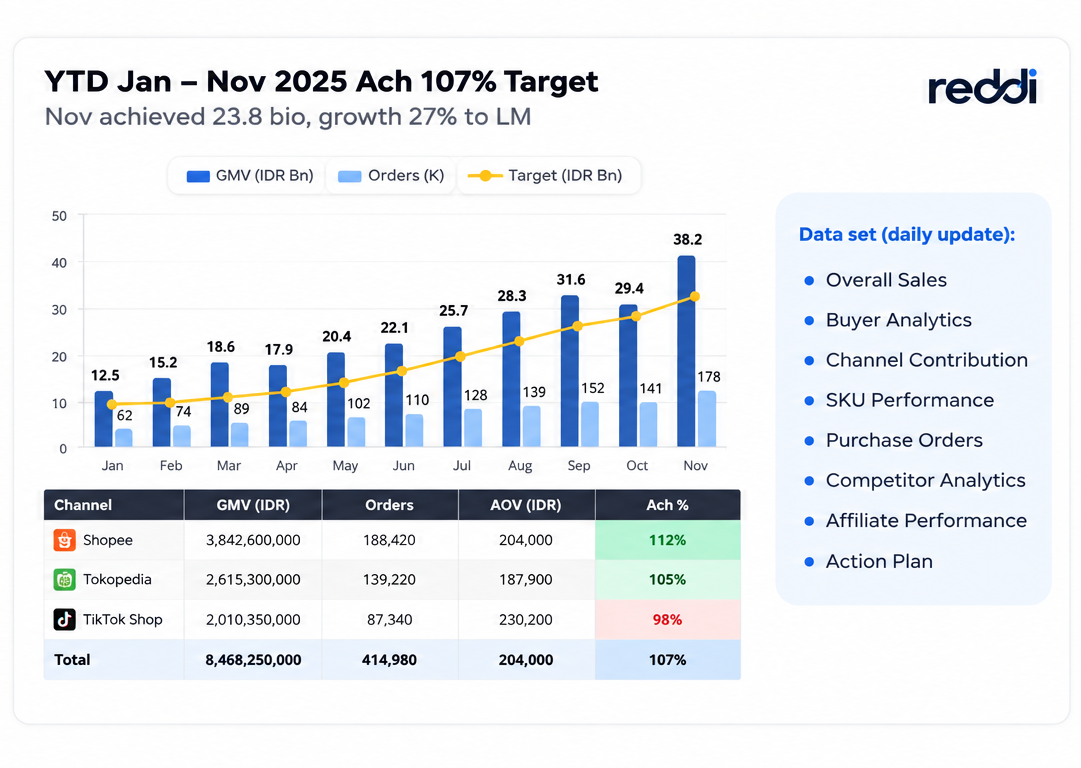
Task: Click Tokopedia GMV 2,615,300,000
Action: tap(253, 579)
